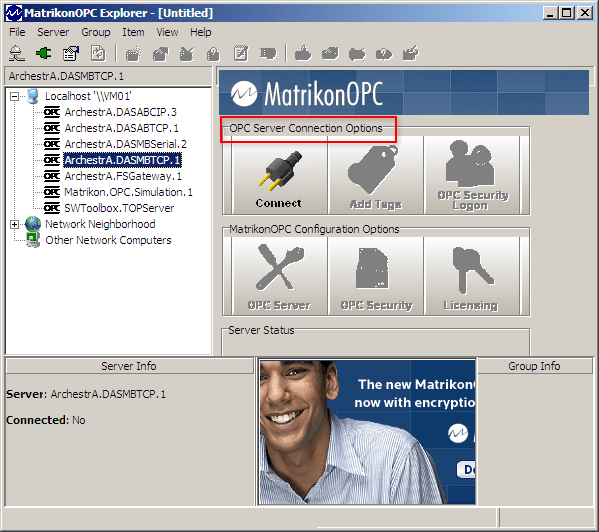Click the OPC Security configuration button

click(x=376, y=276)
